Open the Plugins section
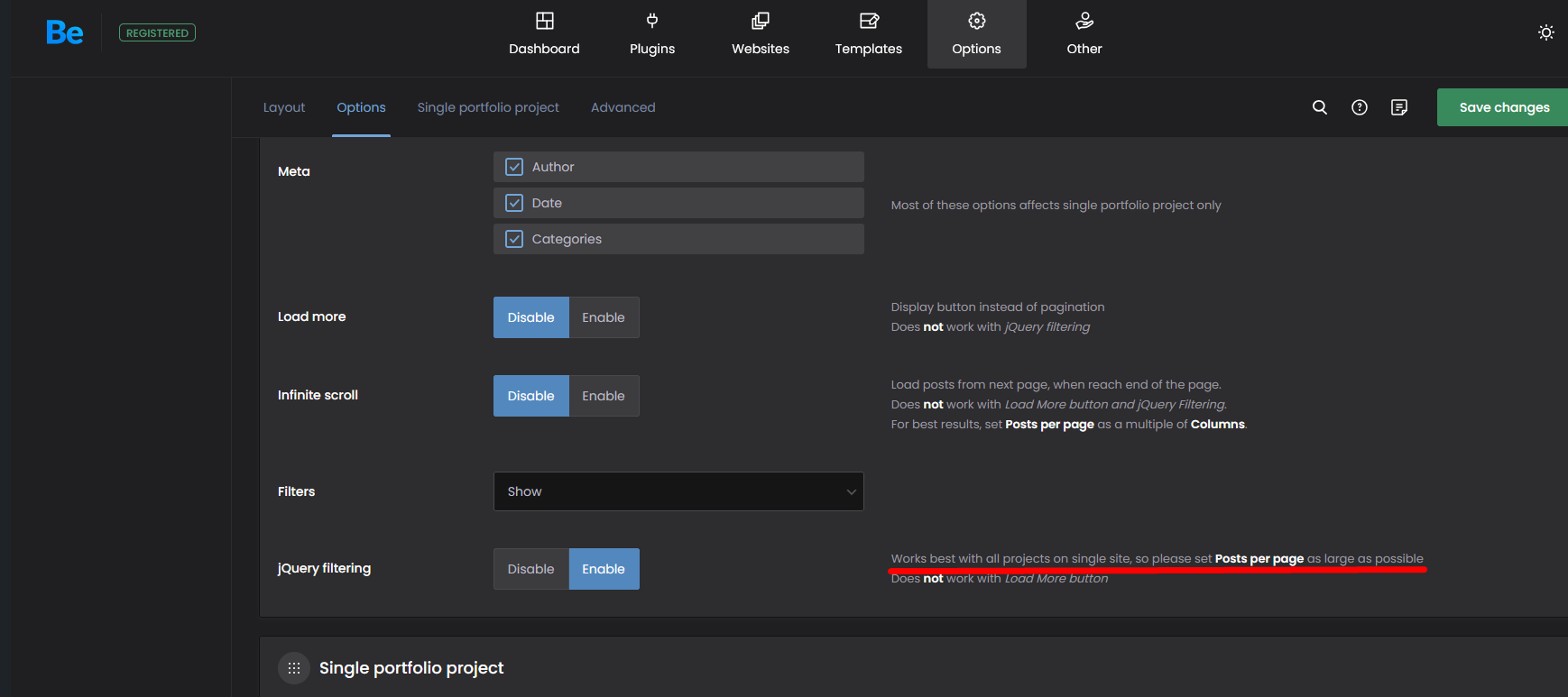 652,34
